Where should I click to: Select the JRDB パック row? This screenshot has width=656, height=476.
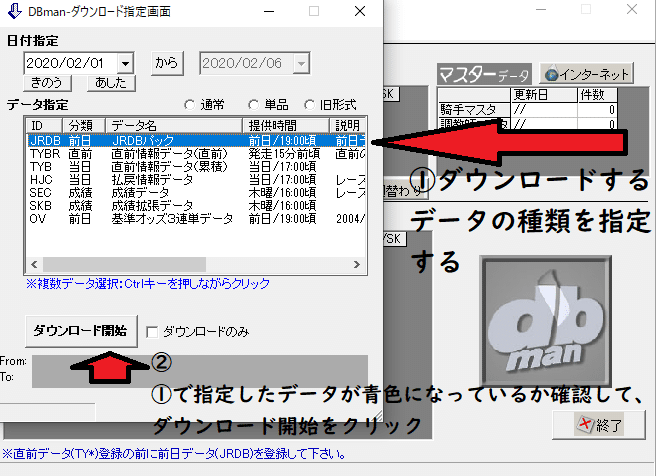196,140
